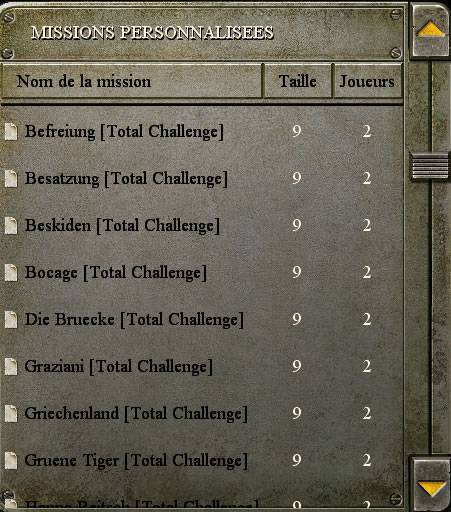This screenshot has width=451, height=512.
Task: Choose the Die Bruecke [Total Challenge] mission
Action: point(202,319)
